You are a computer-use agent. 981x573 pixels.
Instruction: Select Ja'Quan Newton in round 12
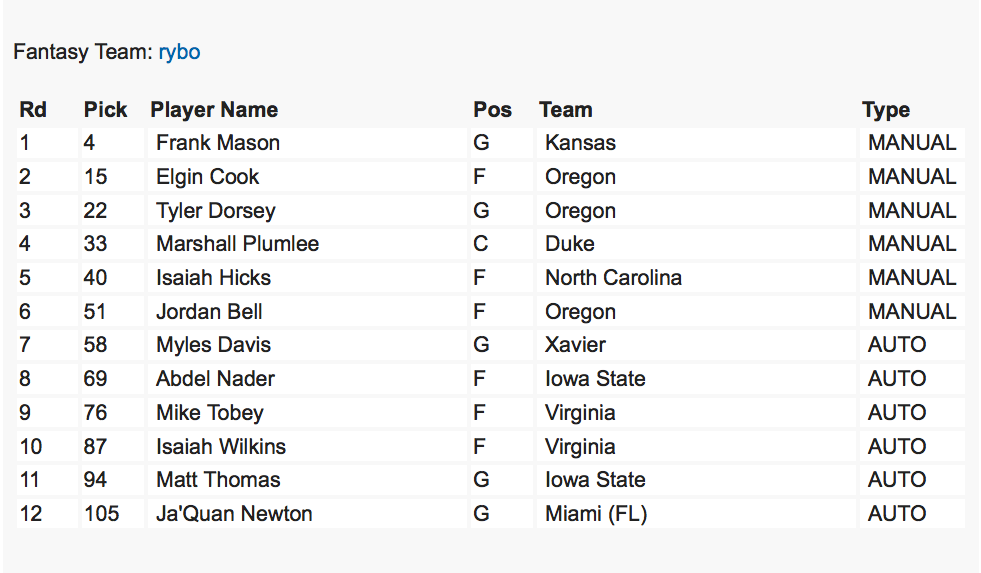pos(234,514)
